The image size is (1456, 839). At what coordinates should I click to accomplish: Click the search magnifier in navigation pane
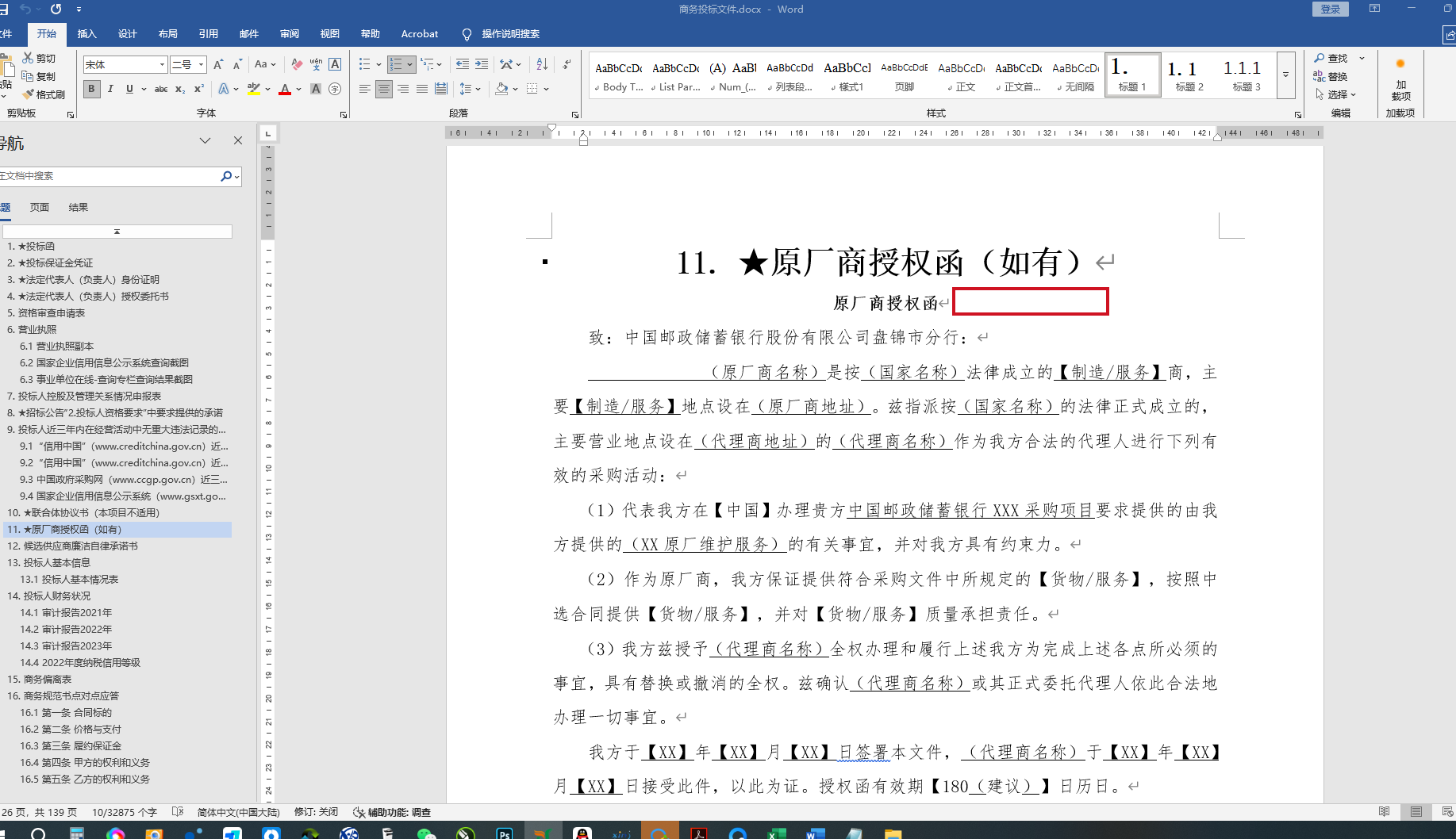click(x=226, y=176)
